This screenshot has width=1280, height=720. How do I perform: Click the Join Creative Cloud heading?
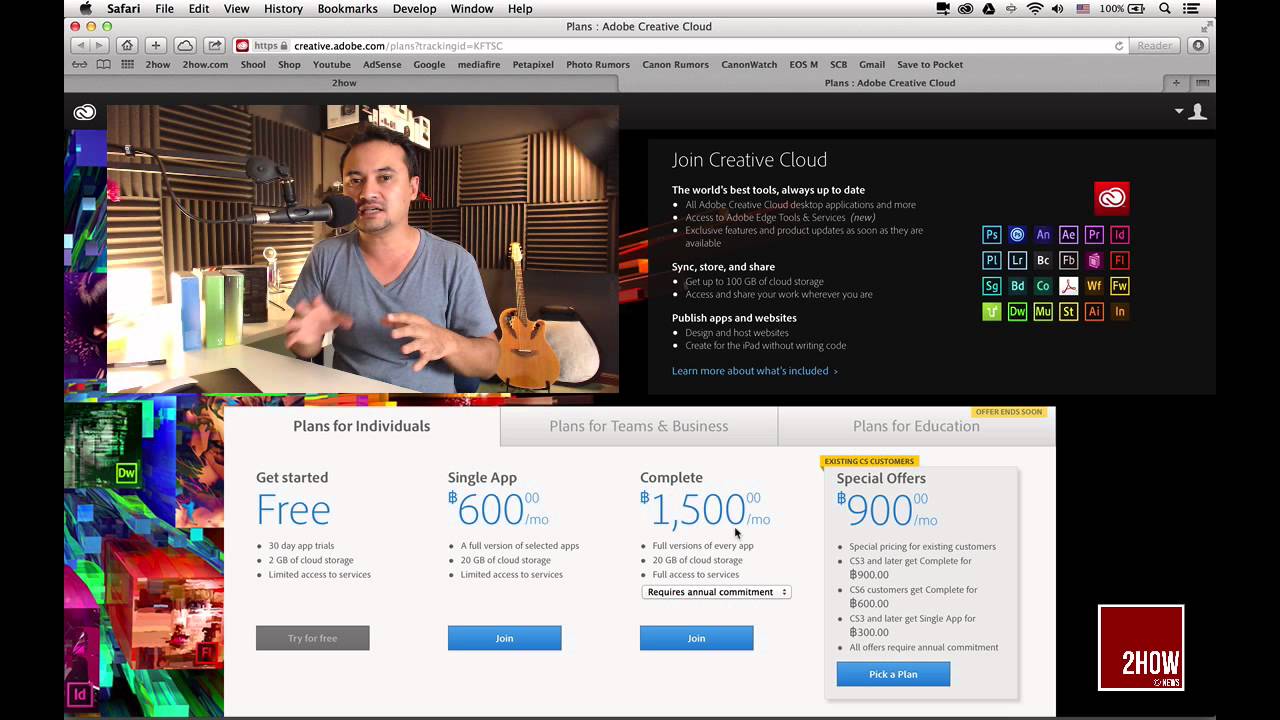coord(749,160)
